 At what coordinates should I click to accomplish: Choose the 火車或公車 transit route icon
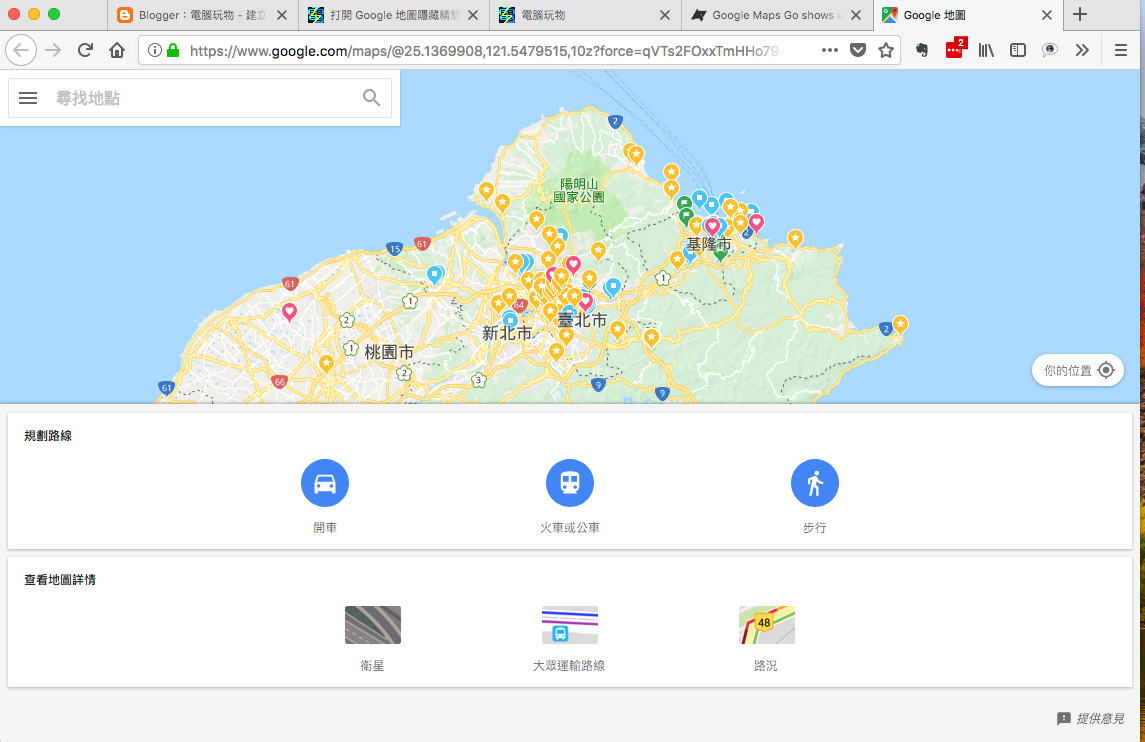(570, 483)
